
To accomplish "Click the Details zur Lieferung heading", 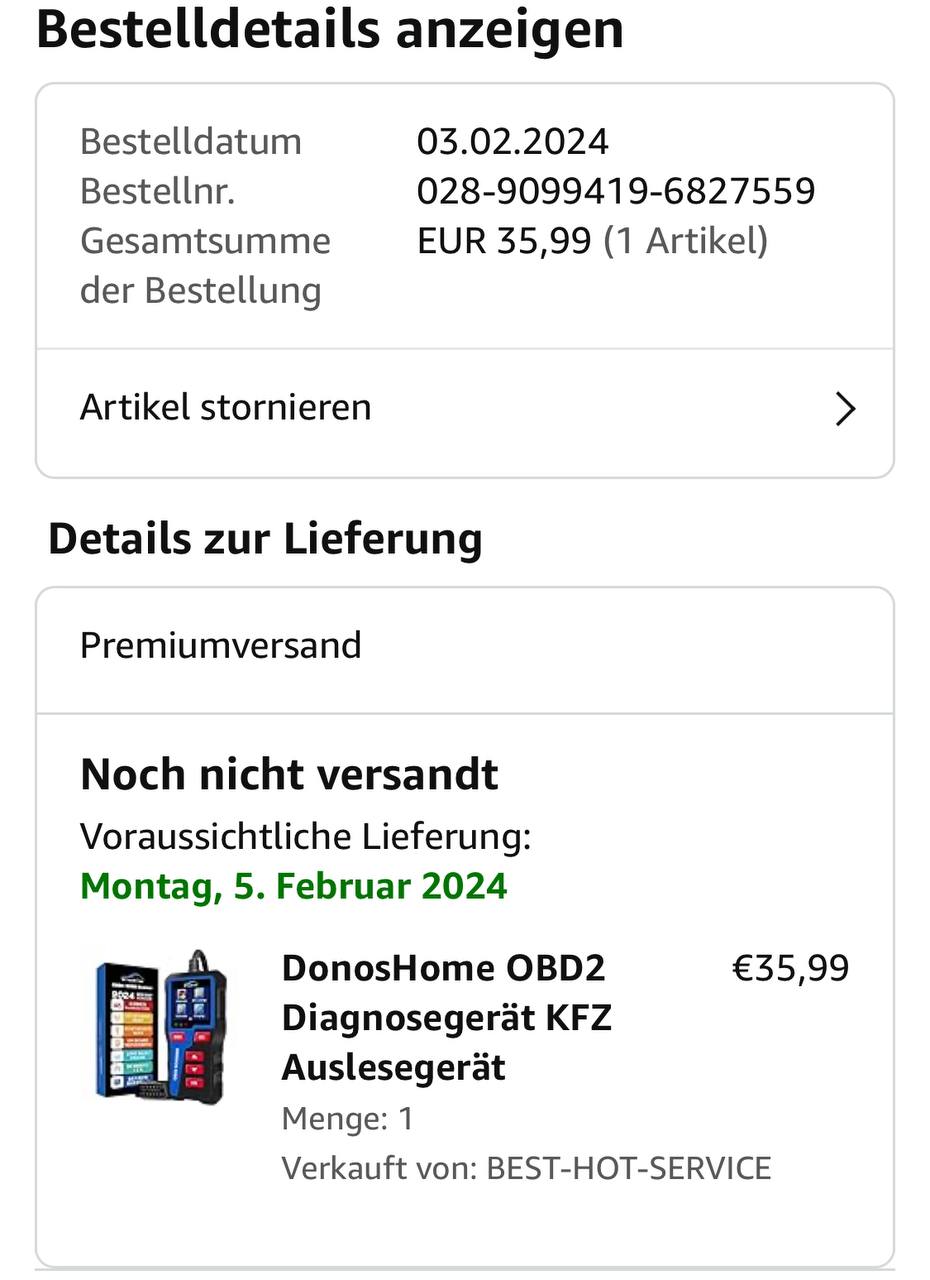I will (x=265, y=539).
